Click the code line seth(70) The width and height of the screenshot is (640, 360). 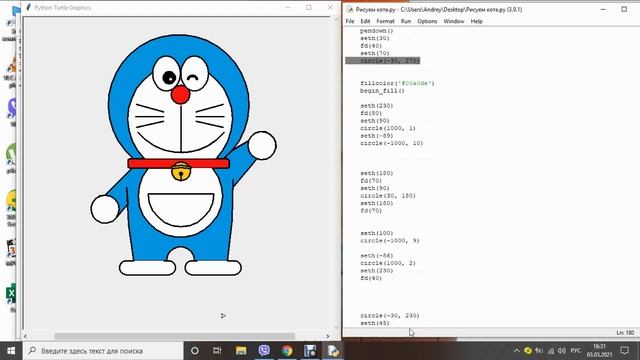[x=375, y=53]
